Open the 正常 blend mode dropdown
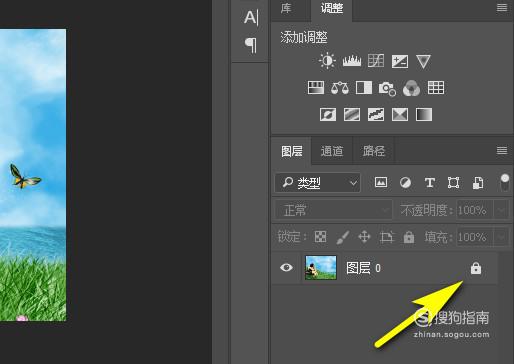 tap(334, 210)
